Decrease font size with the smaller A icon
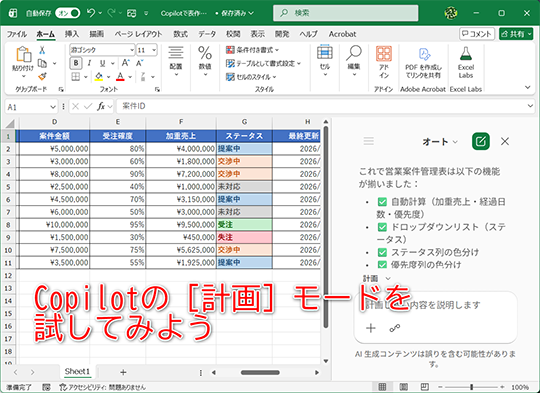540x393 pixels. tap(139, 63)
